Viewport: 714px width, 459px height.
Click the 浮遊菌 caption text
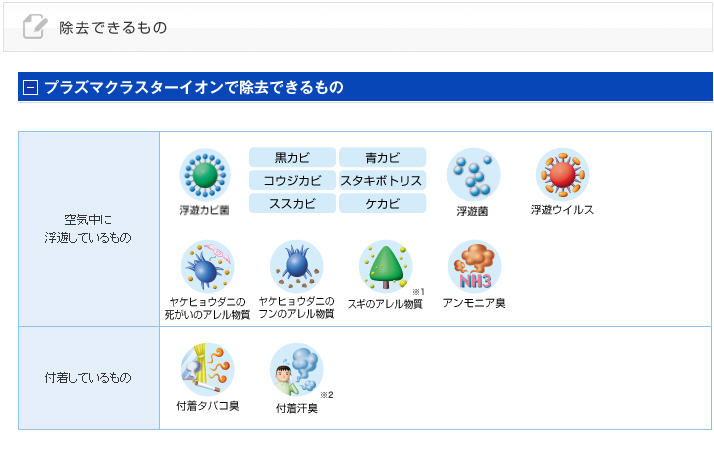coord(473,211)
